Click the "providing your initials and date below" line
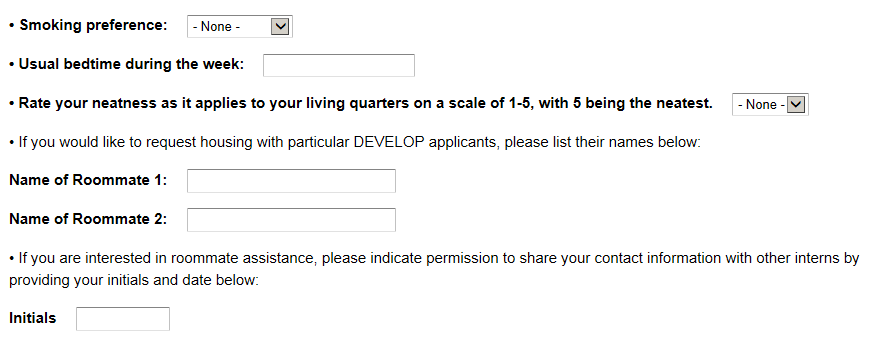 (134, 280)
